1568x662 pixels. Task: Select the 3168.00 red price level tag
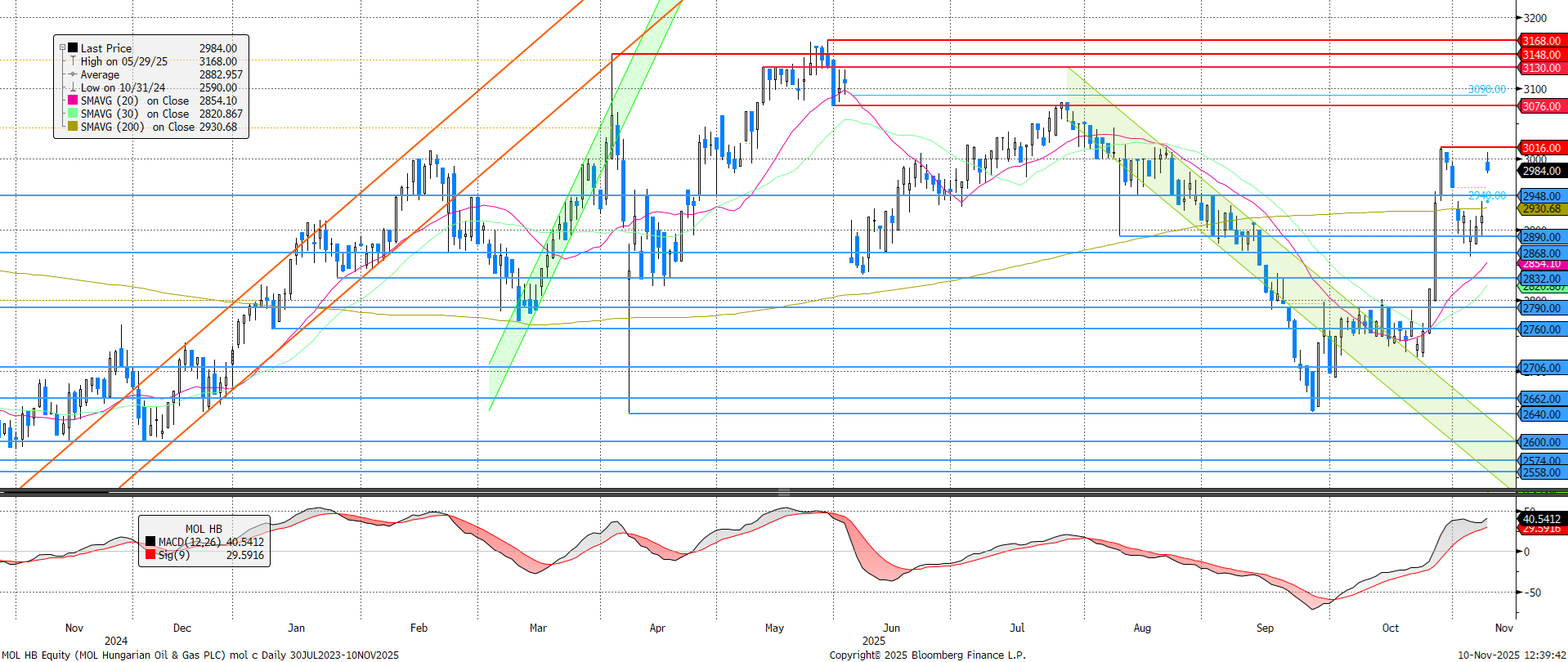1540,41
